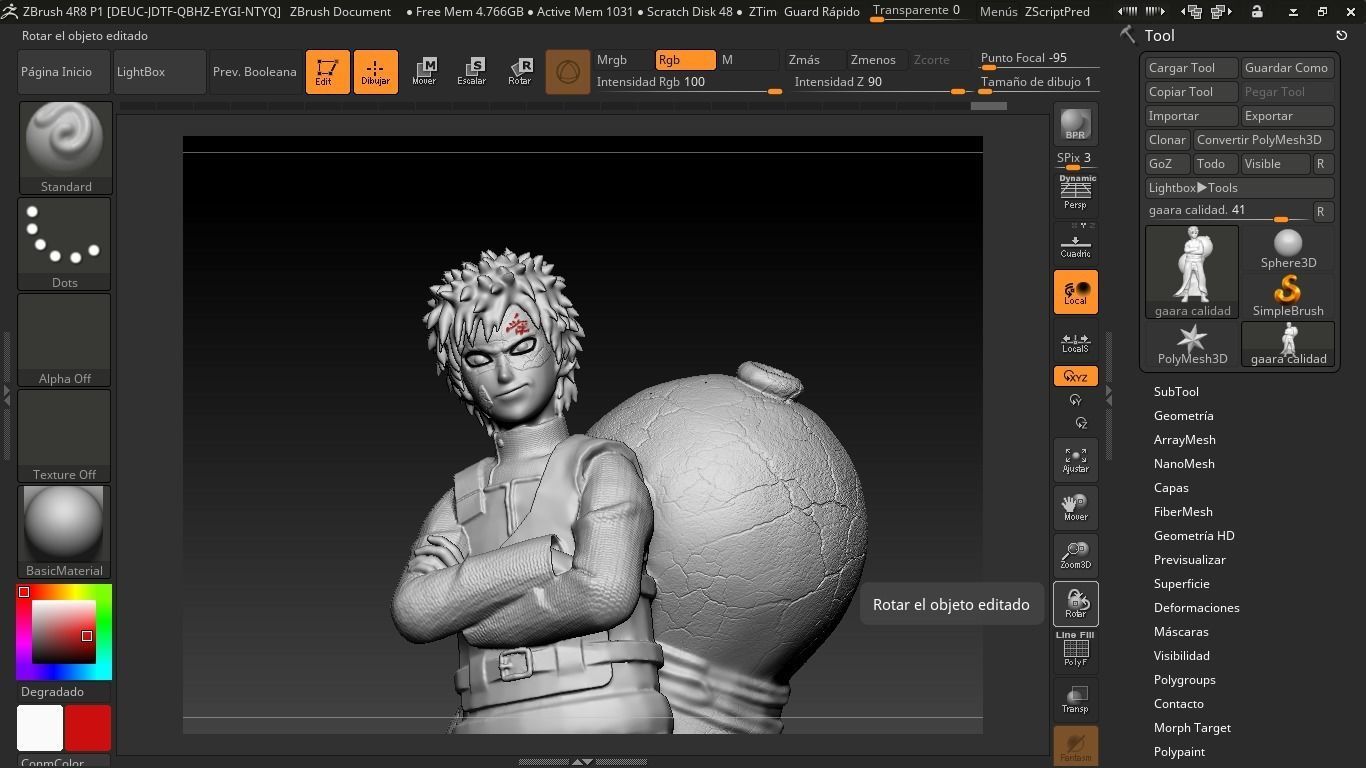Expand the Geometría section
Image resolution: width=1366 pixels, height=768 pixels.
[x=1183, y=416]
